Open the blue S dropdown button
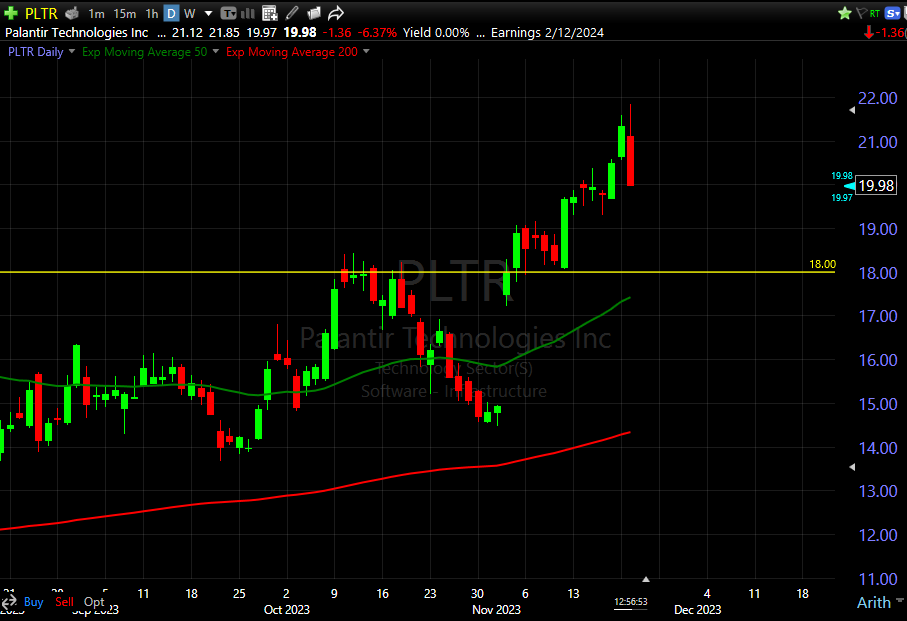The width and height of the screenshot is (907, 621). [893, 13]
